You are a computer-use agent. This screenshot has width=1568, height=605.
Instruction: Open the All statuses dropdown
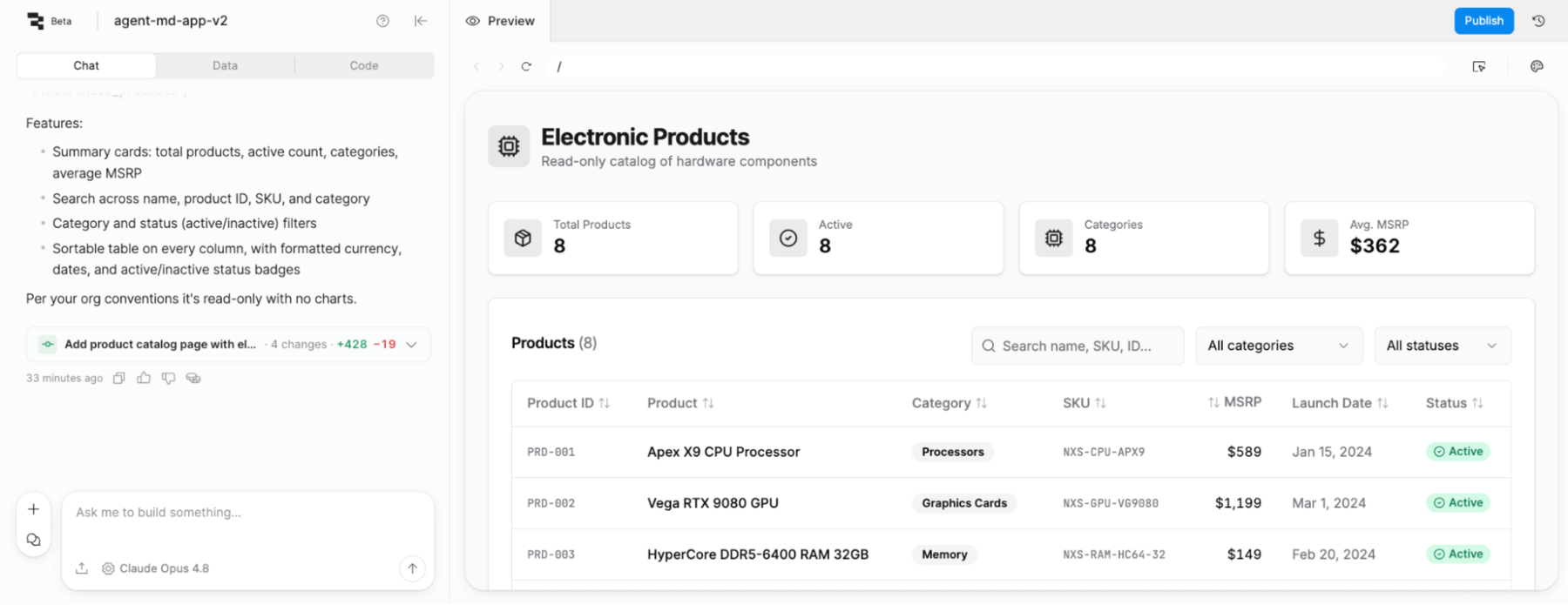(1442, 346)
